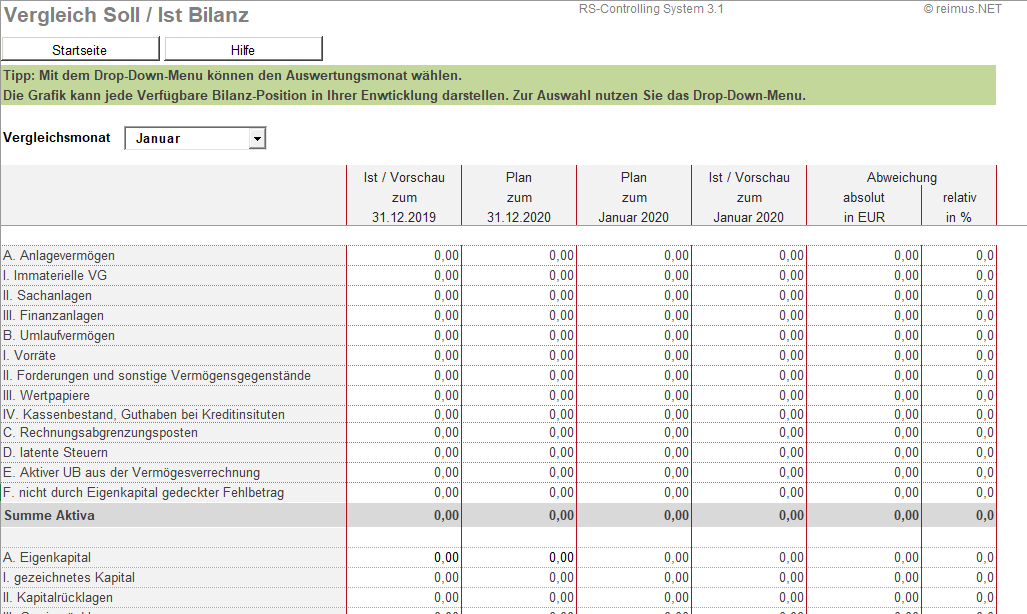Click the Startseite button
Image resolution: width=1027 pixels, height=614 pixels.
click(x=80, y=49)
